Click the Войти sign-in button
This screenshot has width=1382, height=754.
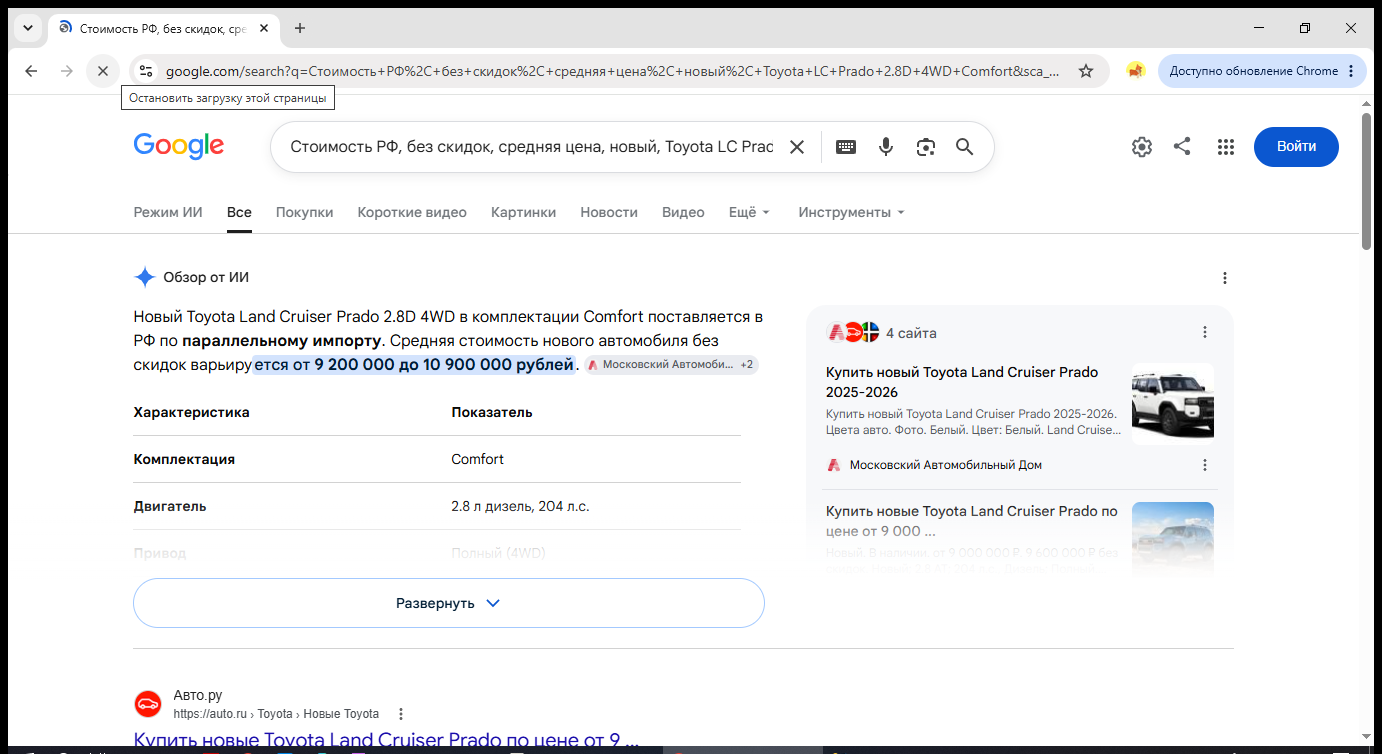click(1296, 147)
